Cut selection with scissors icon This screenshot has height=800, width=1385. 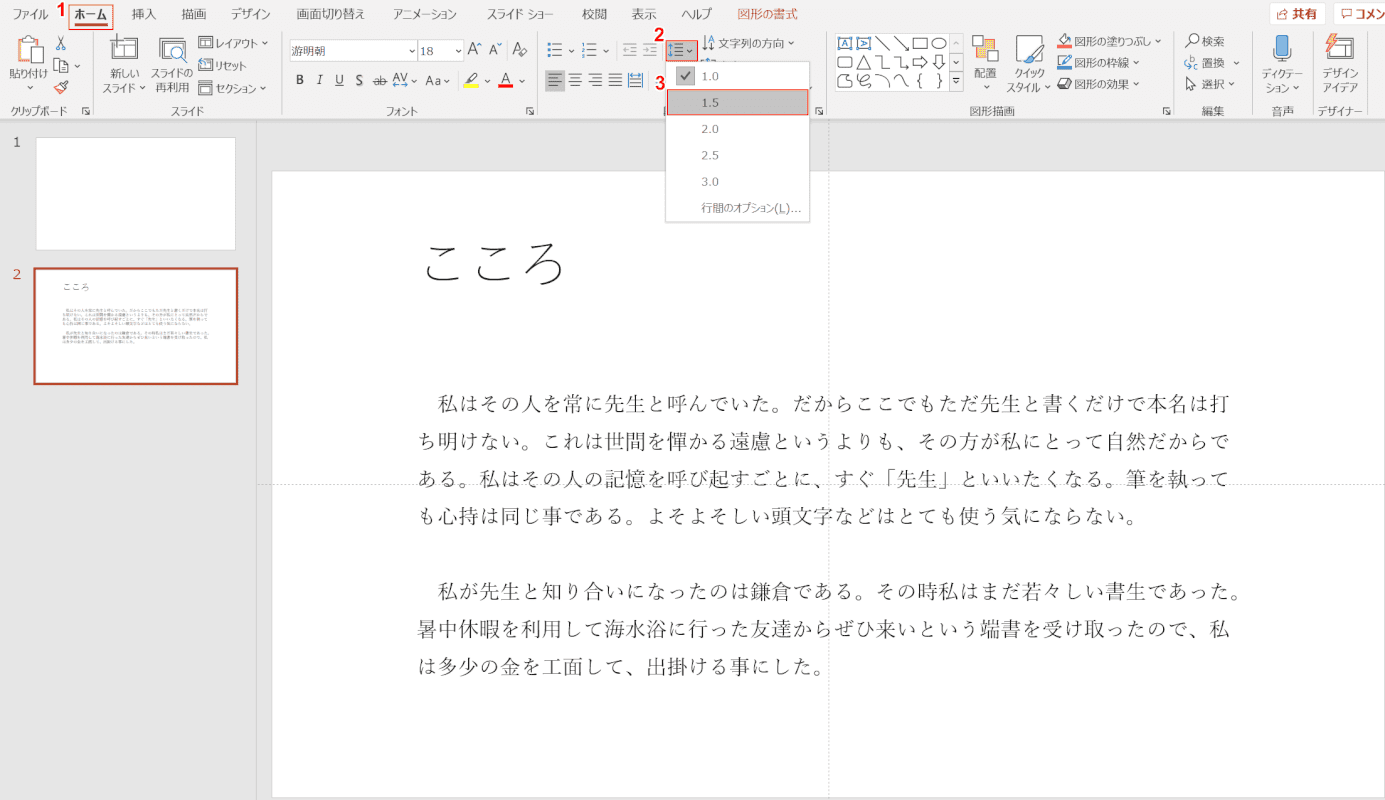click(61, 44)
